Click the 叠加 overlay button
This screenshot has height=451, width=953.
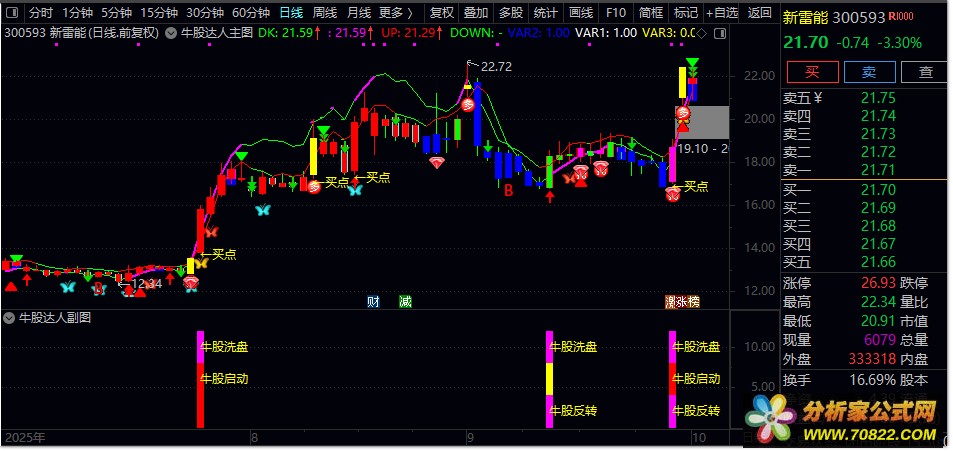(476, 12)
